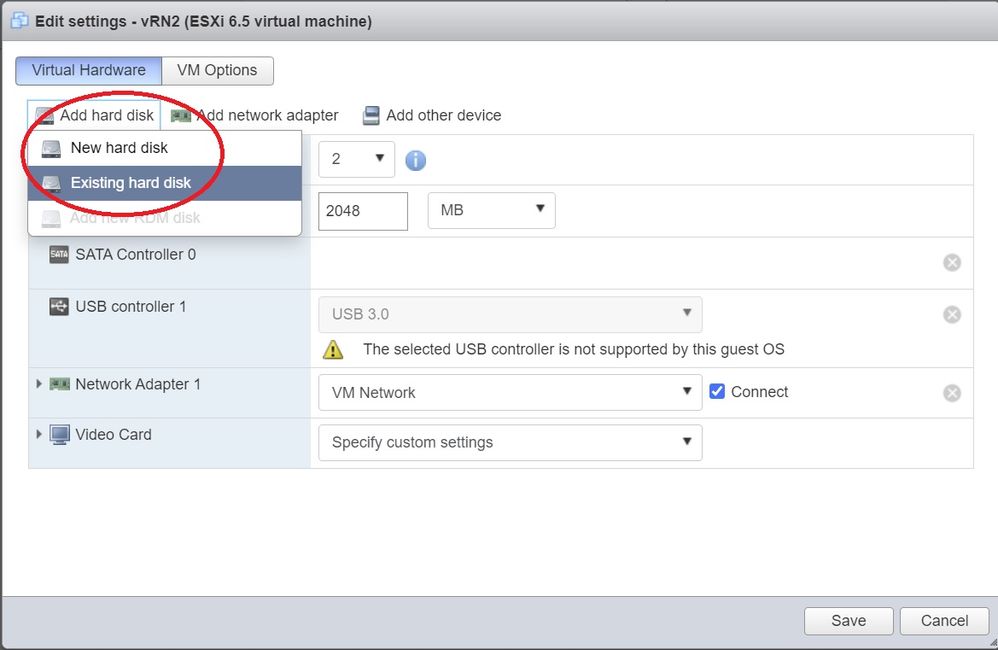Screen dimensions: 998x650
Task: Click the yellow USB warning icon
Action: [x=333, y=350]
